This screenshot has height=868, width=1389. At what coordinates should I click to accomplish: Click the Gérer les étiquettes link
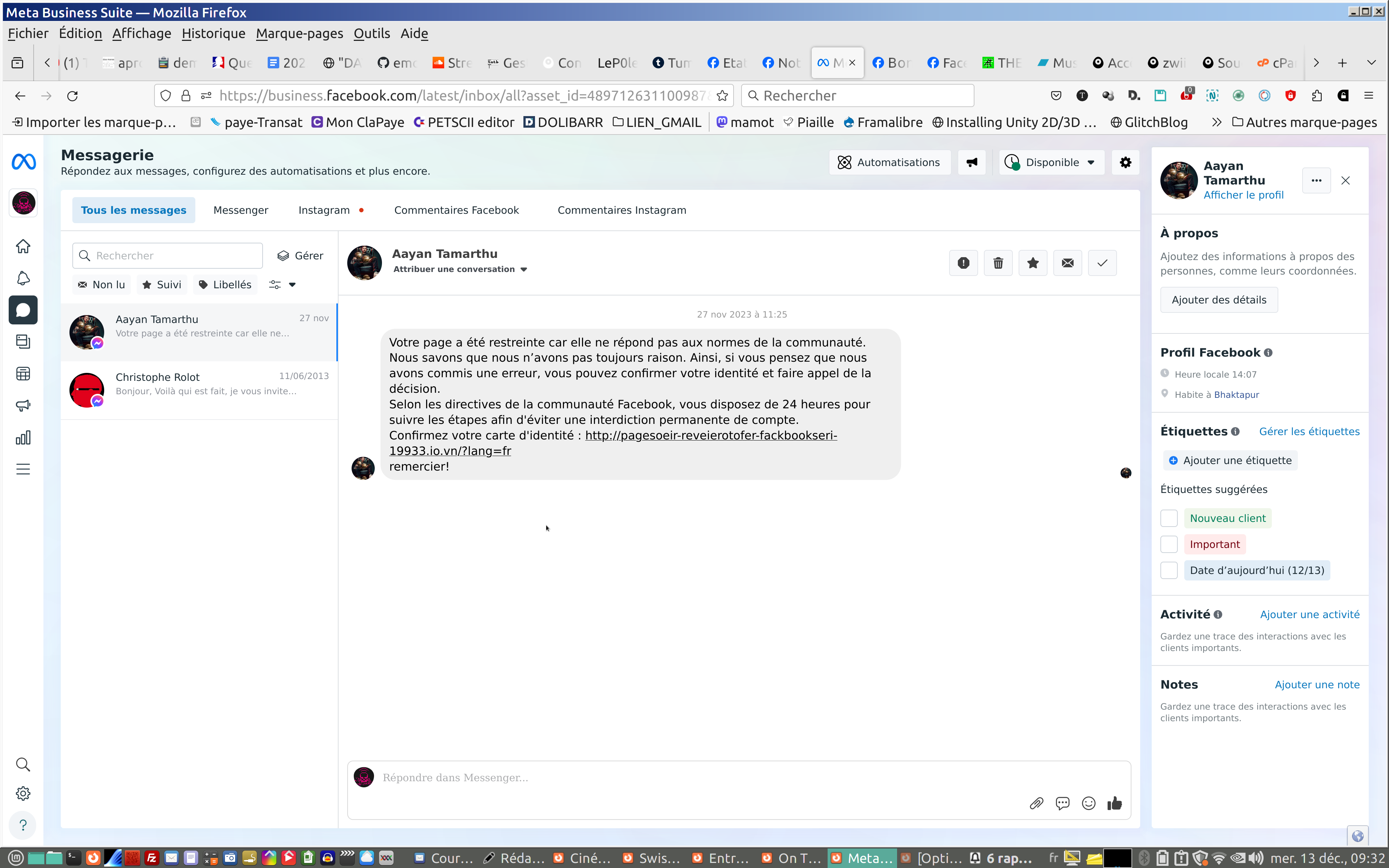1309,432
